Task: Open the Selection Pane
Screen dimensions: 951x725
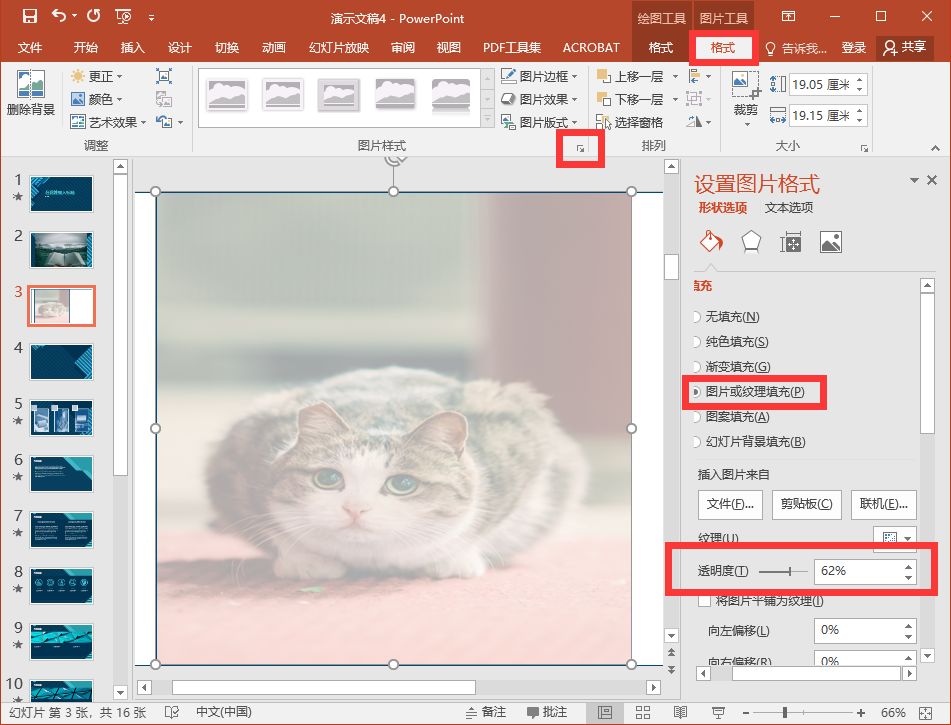Action: [638, 120]
